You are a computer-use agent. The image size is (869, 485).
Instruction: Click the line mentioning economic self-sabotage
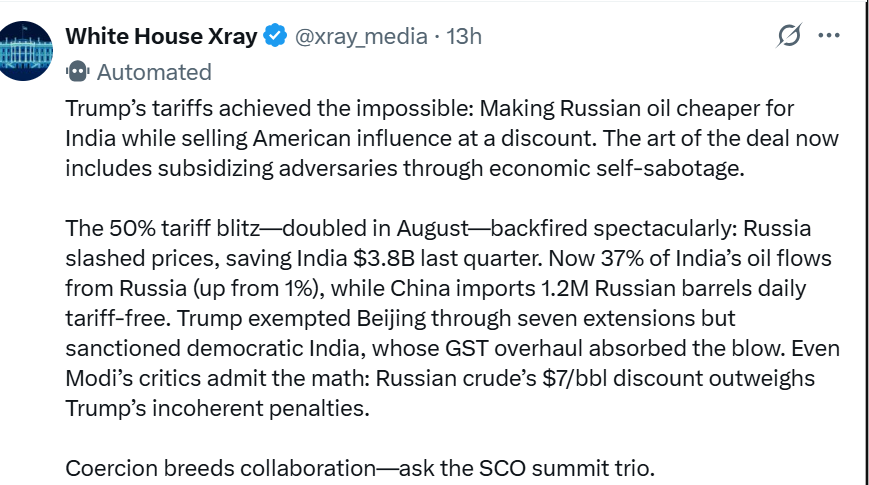click(405, 169)
